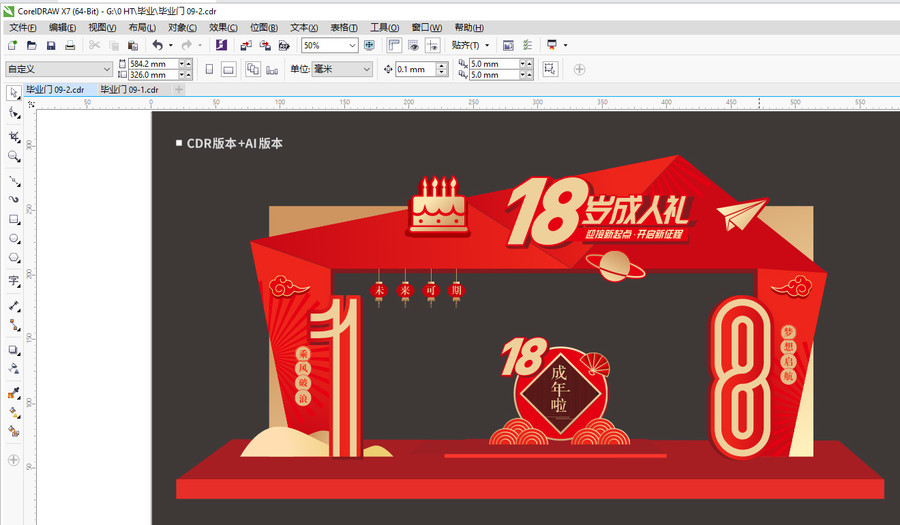Open the 文件(F) menu
Viewport: 900px width, 525px height.
point(22,28)
